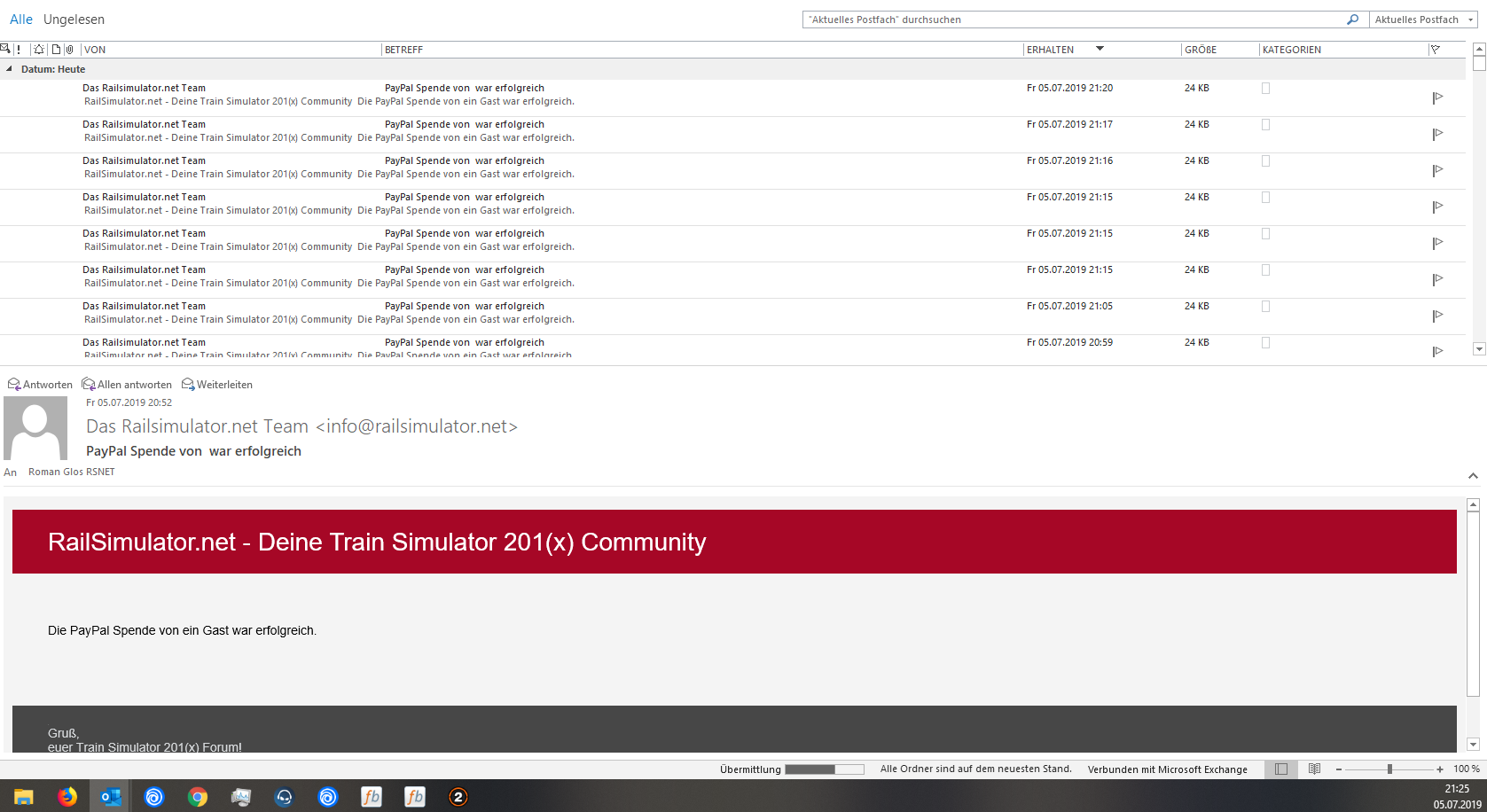This screenshot has width=1487, height=812.
Task: Click the flag status column header
Action: pos(1436,50)
